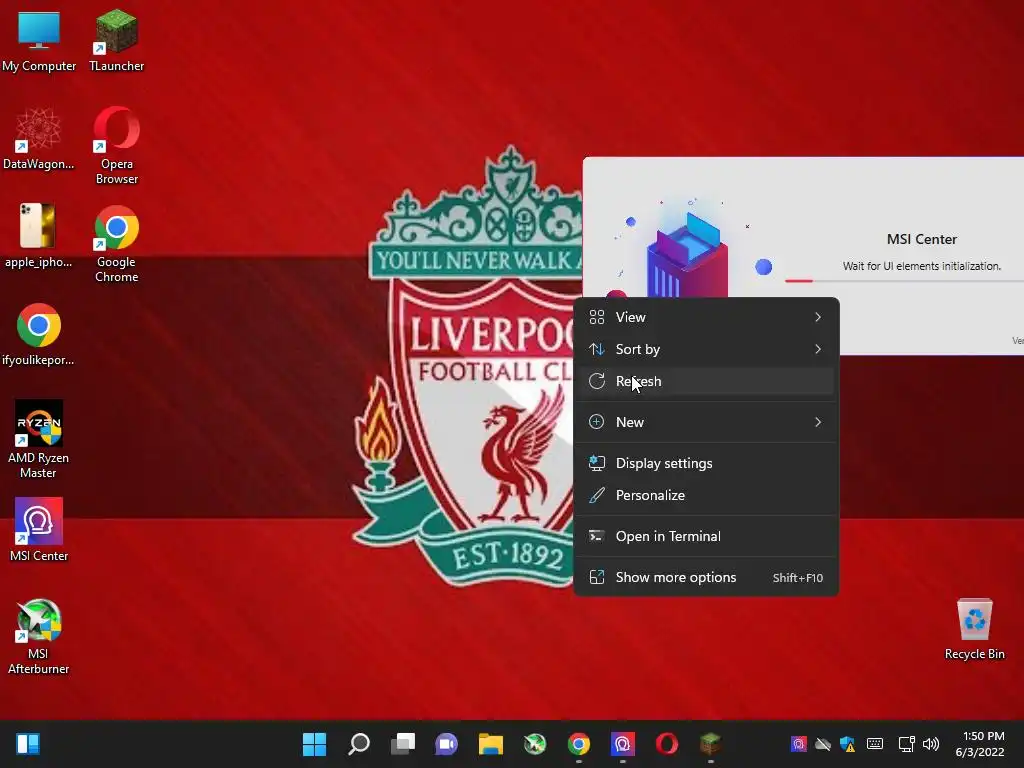This screenshot has height=768, width=1024.
Task: Open the View submenu in context menu
Action: pyautogui.click(x=706, y=317)
